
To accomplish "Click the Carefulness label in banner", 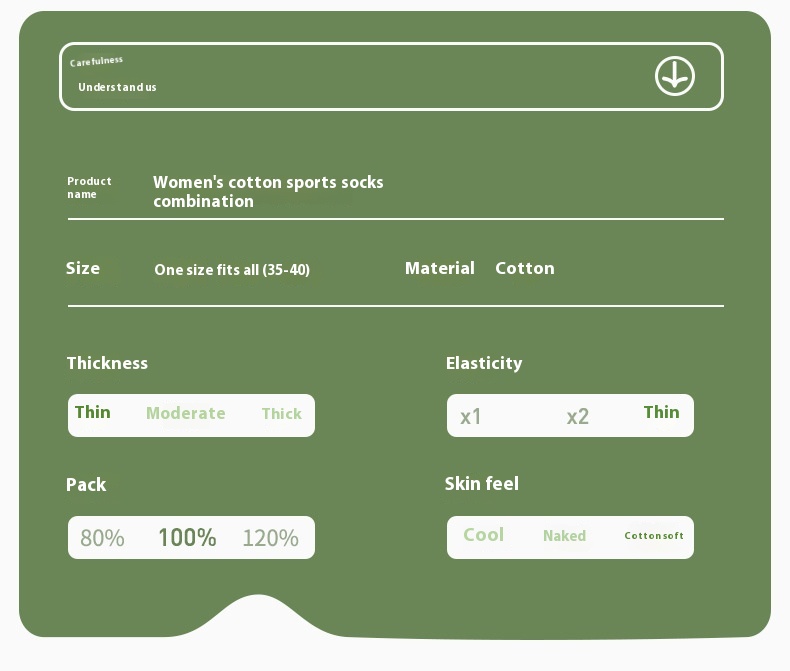I will 96,62.
